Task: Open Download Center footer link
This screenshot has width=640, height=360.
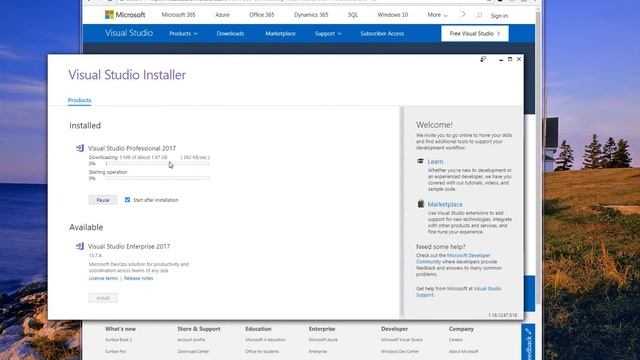Action: (193, 351)
